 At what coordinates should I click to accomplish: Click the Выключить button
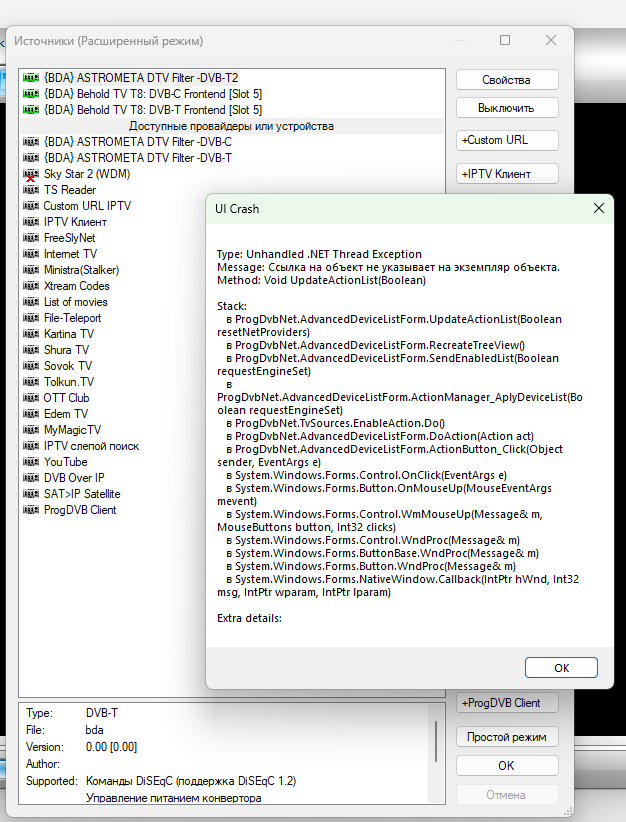pos(506,108)
